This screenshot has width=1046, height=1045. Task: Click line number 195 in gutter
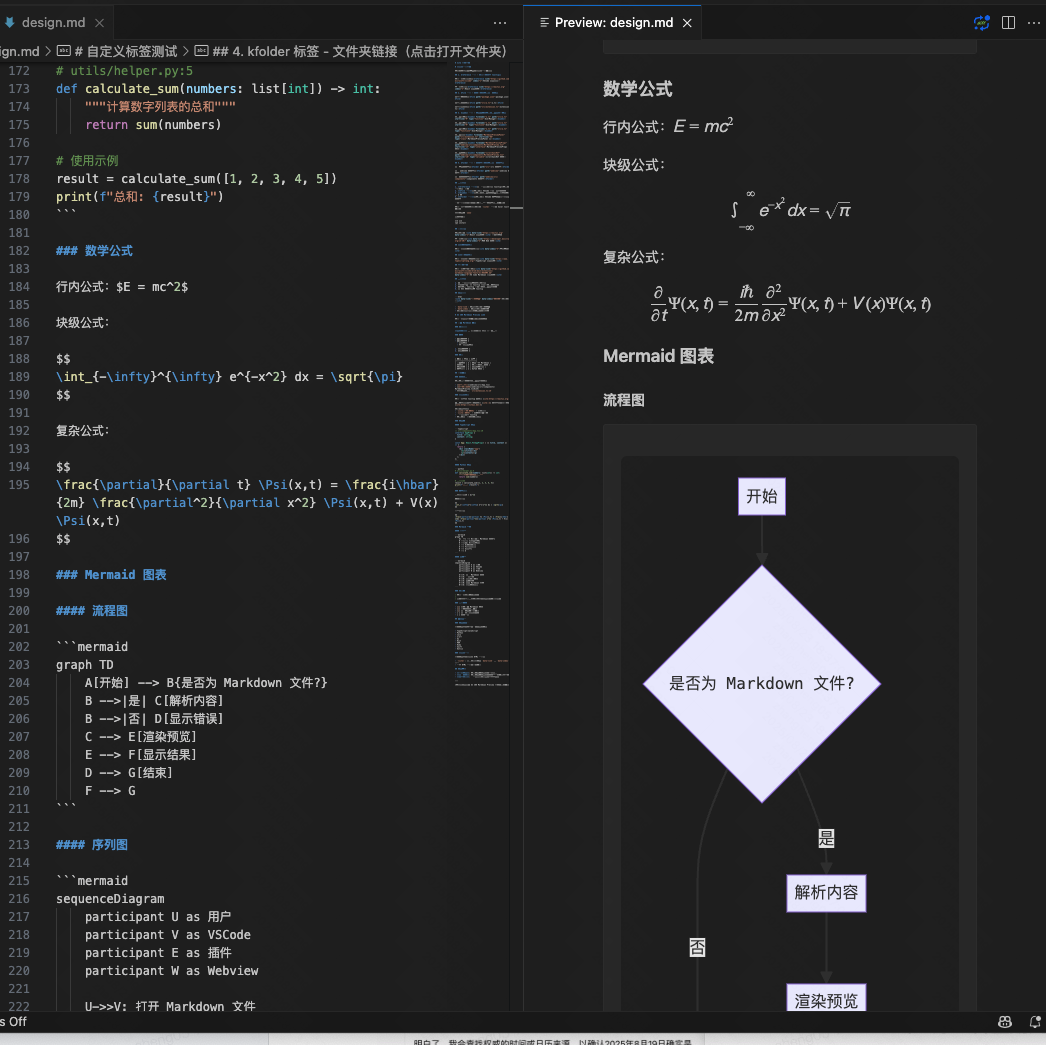tap(19, 485)
